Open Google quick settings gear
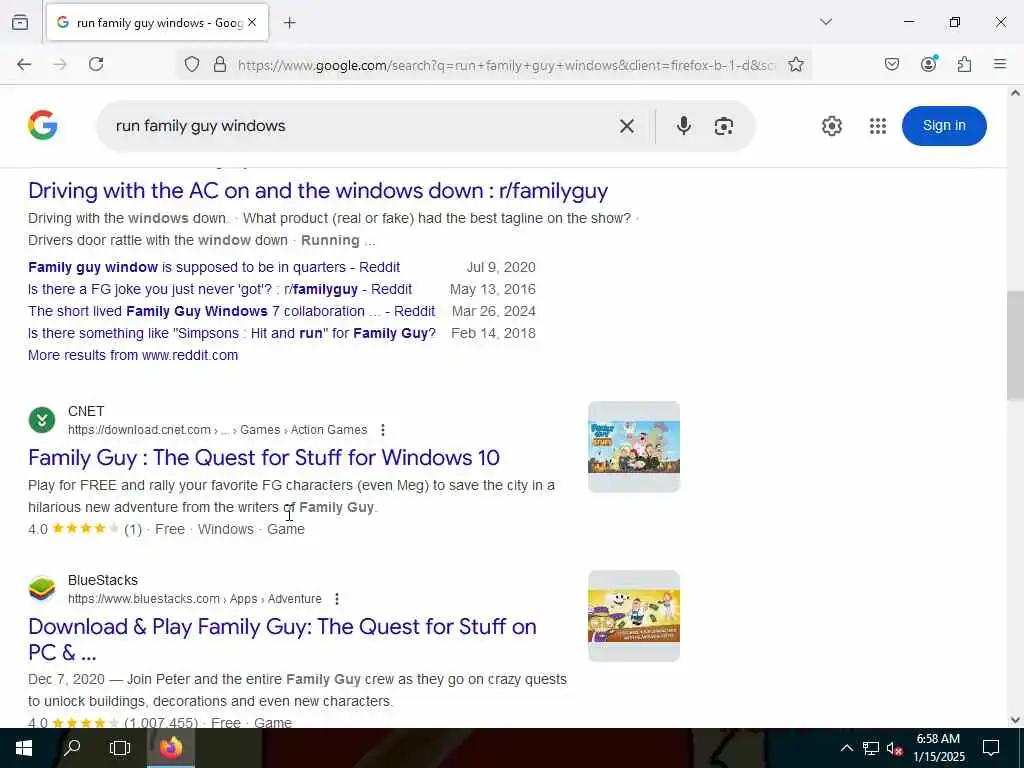This screenshot has width=1024, height=768. [x=832, y=126]
